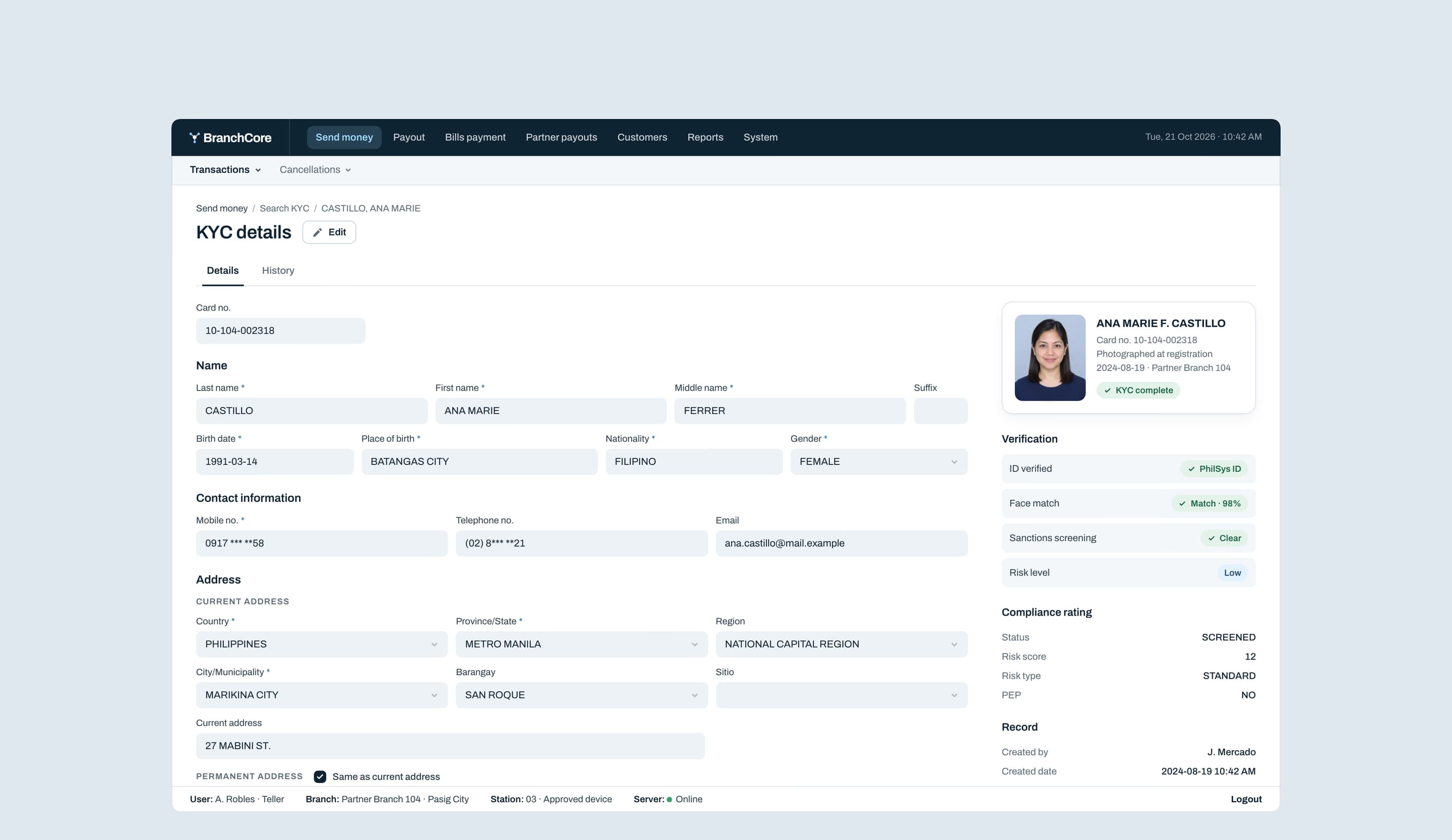The width and height of the screenshot is (1452, 840).
Task: Toggle Same as current address checkbox
Action: [320, 776]
